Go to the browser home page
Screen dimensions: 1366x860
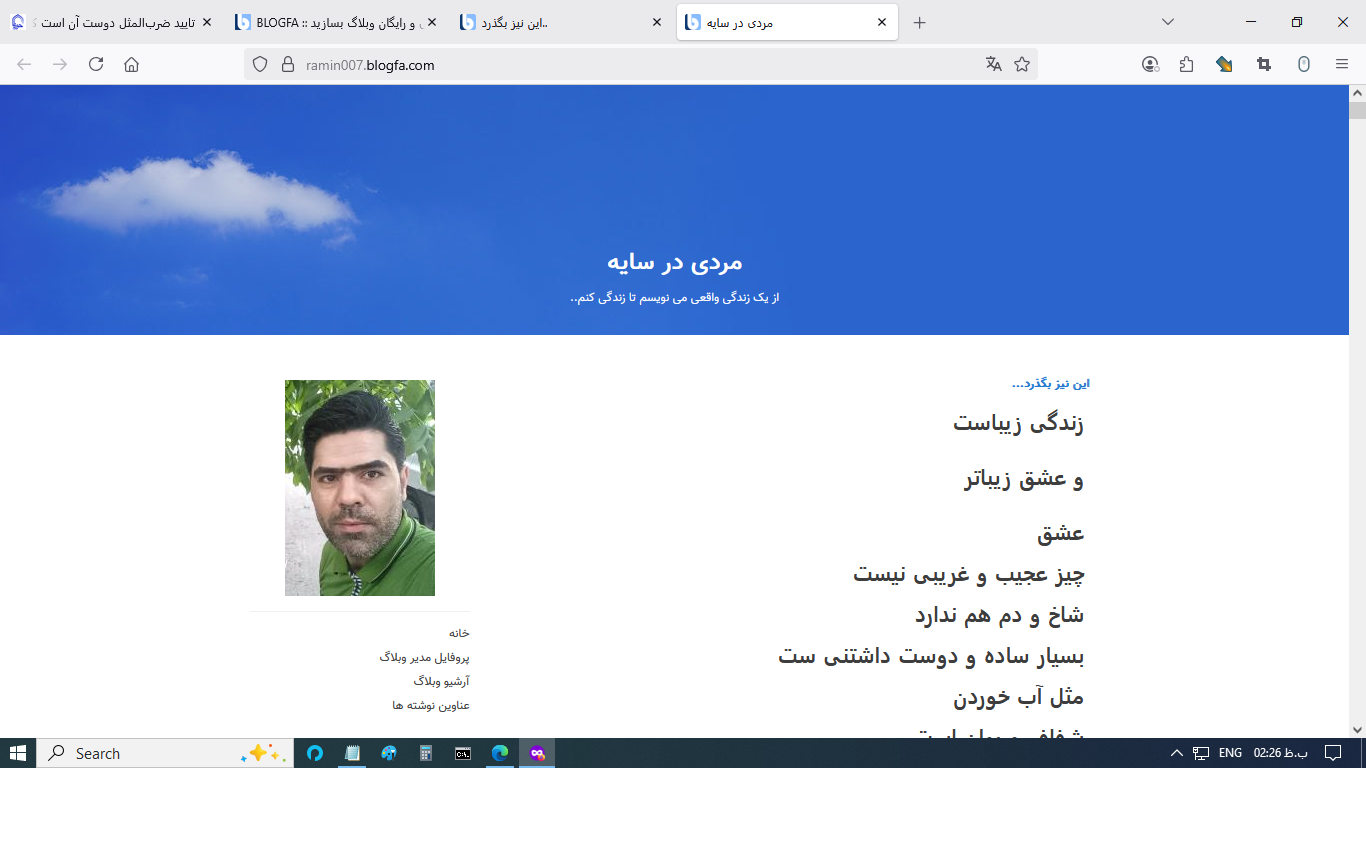pyautogui.click(x=131, y=64)
